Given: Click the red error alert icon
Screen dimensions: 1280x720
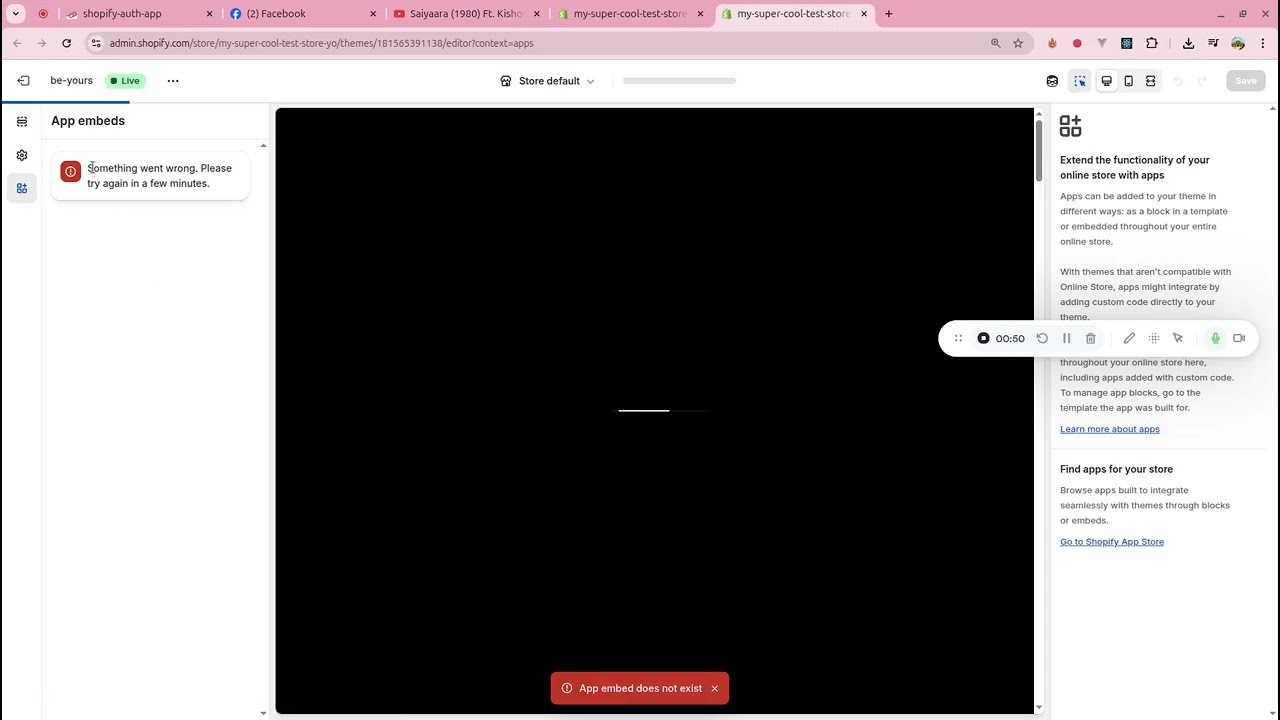Looking at the screenshot, I should click(x=70, y=172).
